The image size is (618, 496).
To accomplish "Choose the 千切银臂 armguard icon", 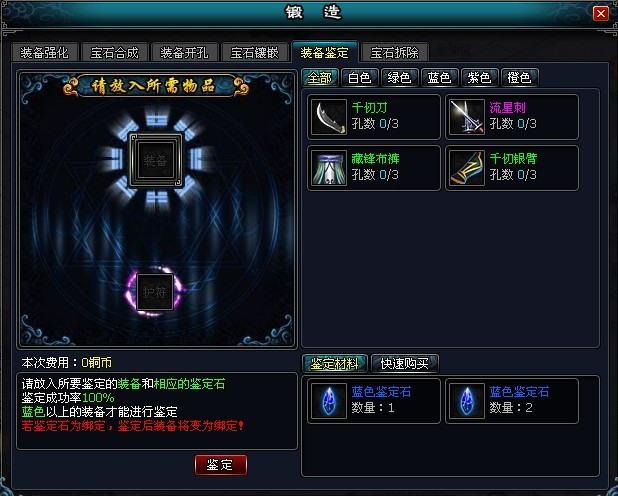I will click(x=467, y=168).
